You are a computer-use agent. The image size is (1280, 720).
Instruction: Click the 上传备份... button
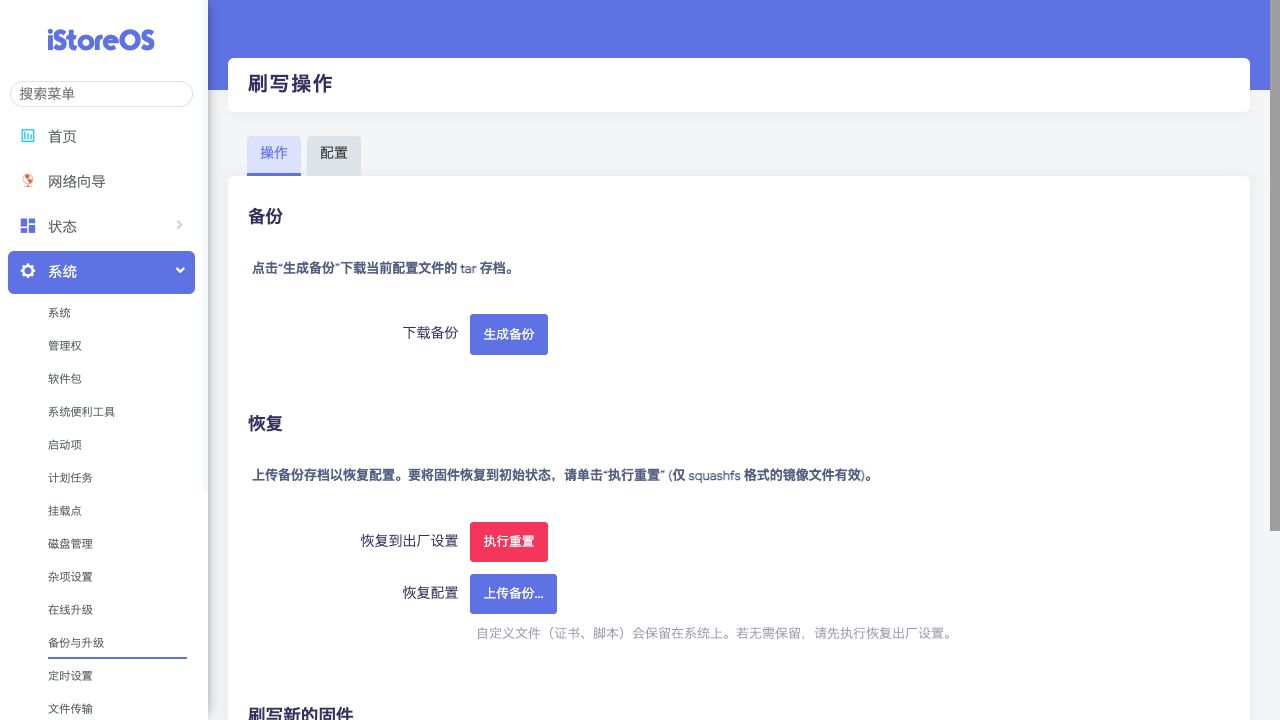pyautogui.click(x=513, y=594)
